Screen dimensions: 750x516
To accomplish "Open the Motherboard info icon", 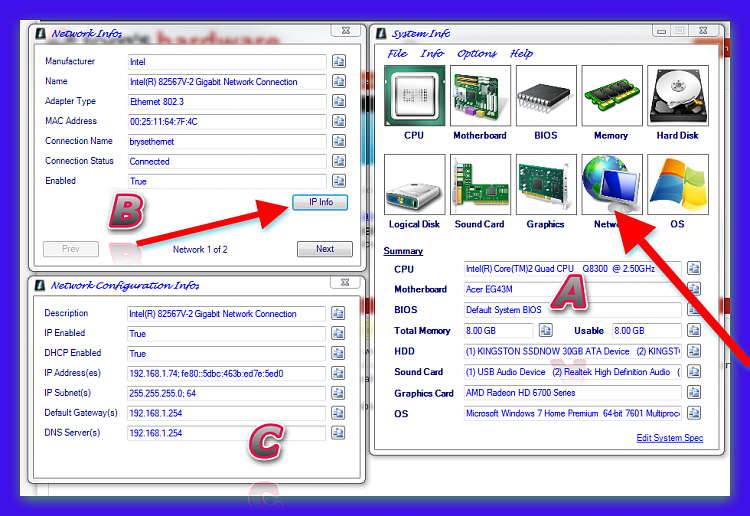I will tap(480, 96).
